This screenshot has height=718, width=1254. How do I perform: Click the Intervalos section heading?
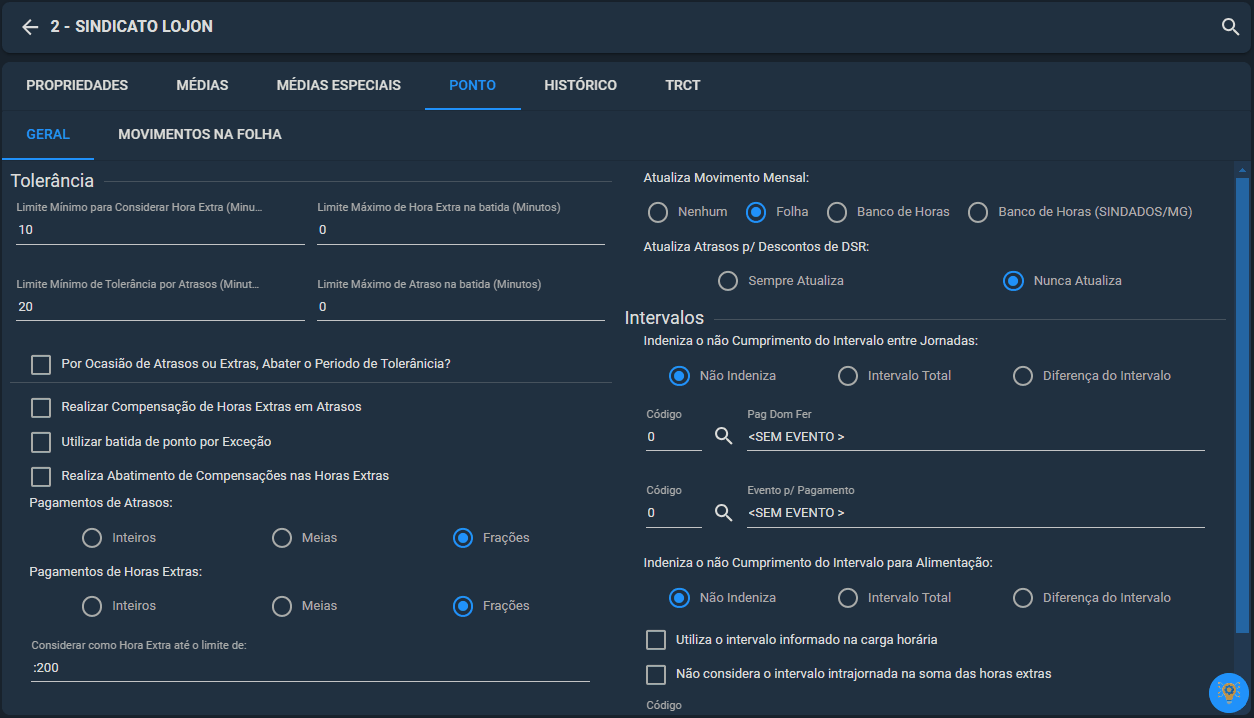[x=664, y=318]
